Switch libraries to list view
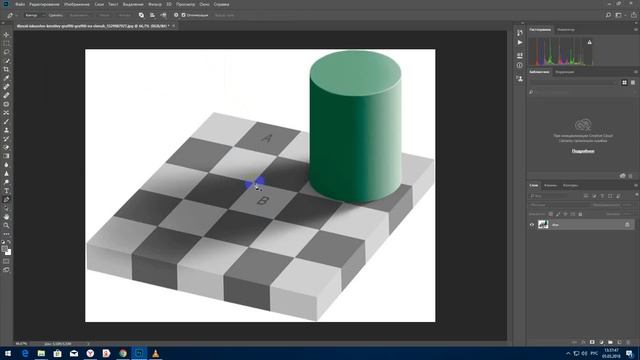This screenshot has width=640, height=360. point(633,82)
